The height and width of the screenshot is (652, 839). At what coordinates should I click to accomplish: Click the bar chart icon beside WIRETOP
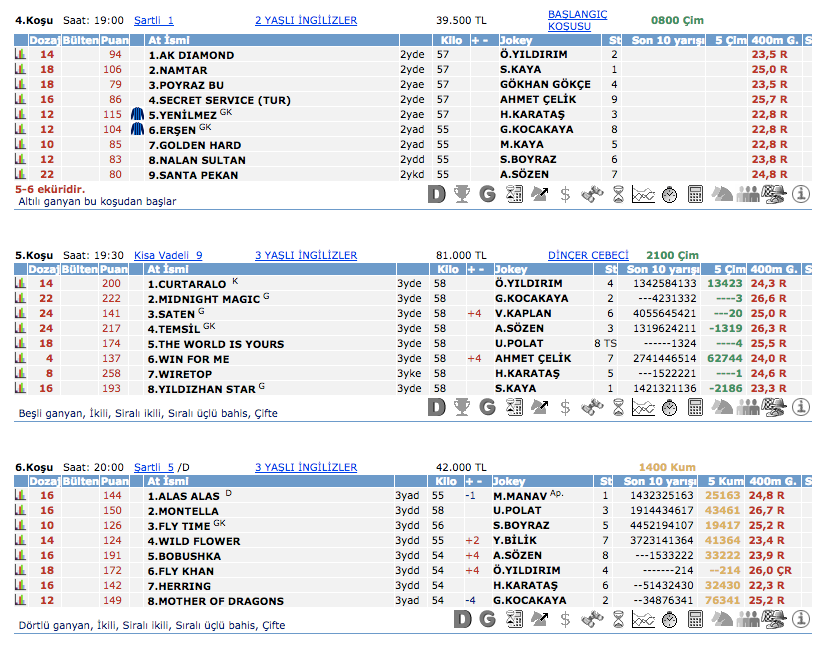point(20,373)
